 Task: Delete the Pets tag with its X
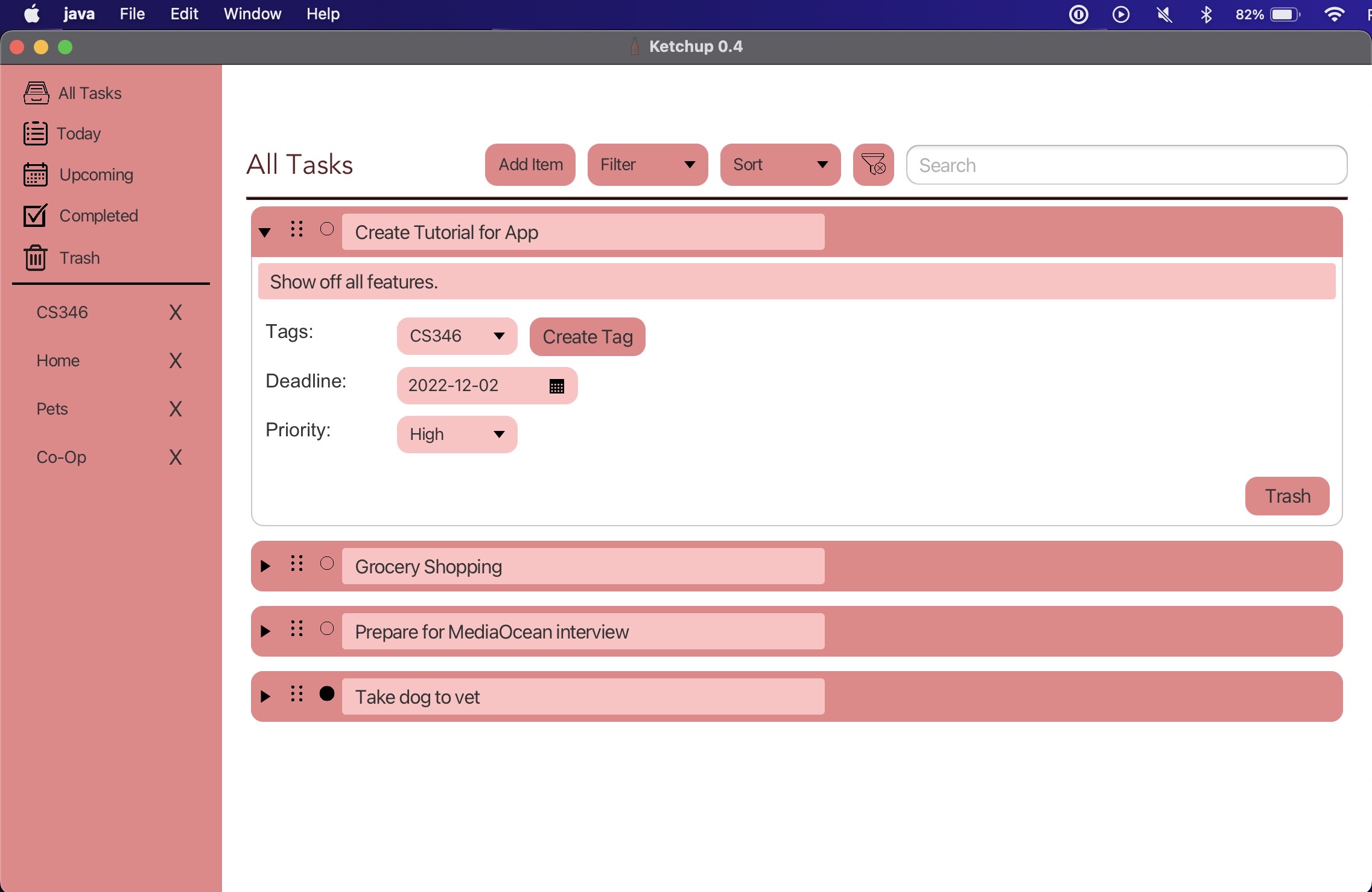[175, 409]
